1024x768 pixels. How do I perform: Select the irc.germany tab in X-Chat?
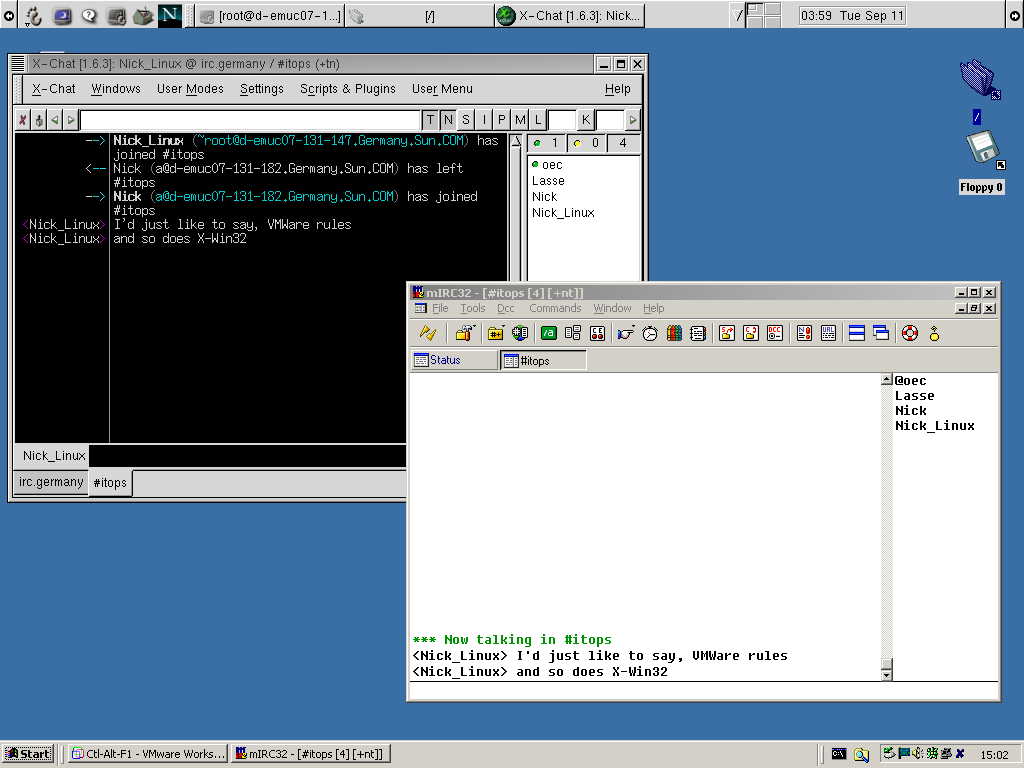(51, 482)
